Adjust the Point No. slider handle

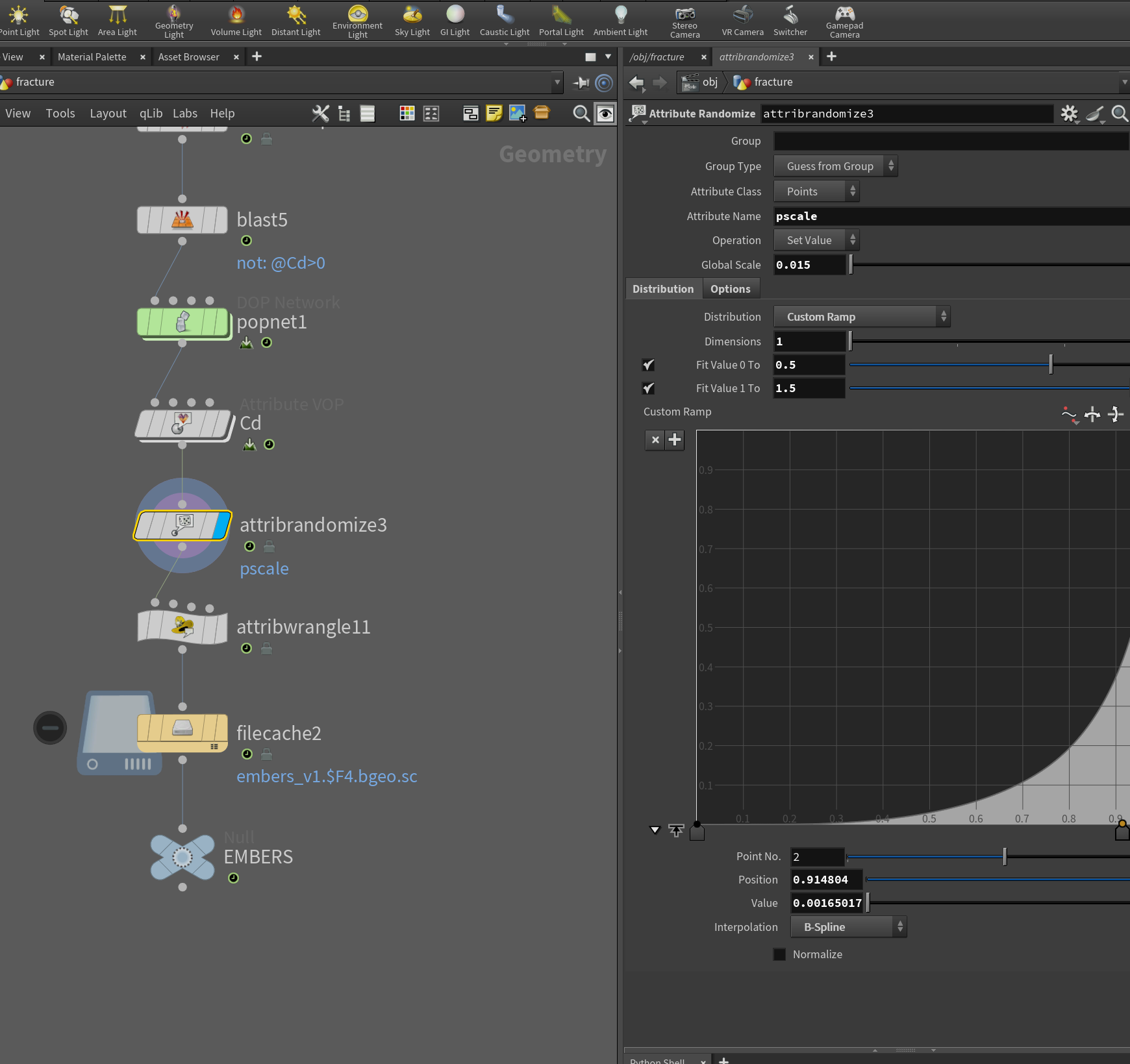point(1005,857)
